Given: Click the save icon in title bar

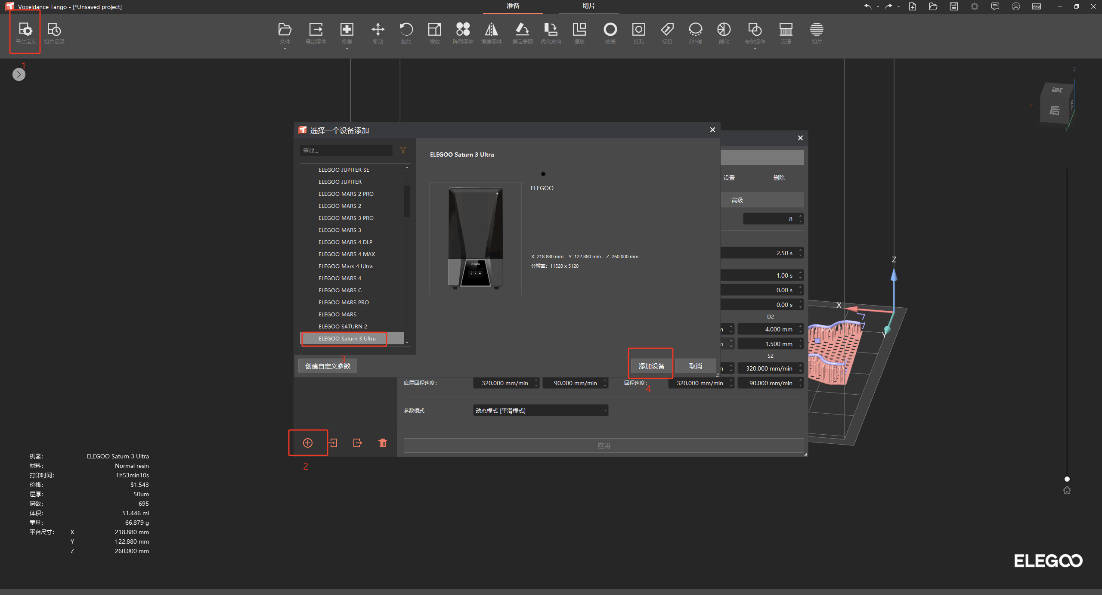Looking at the screenshot, I should (x=954, y=6).
